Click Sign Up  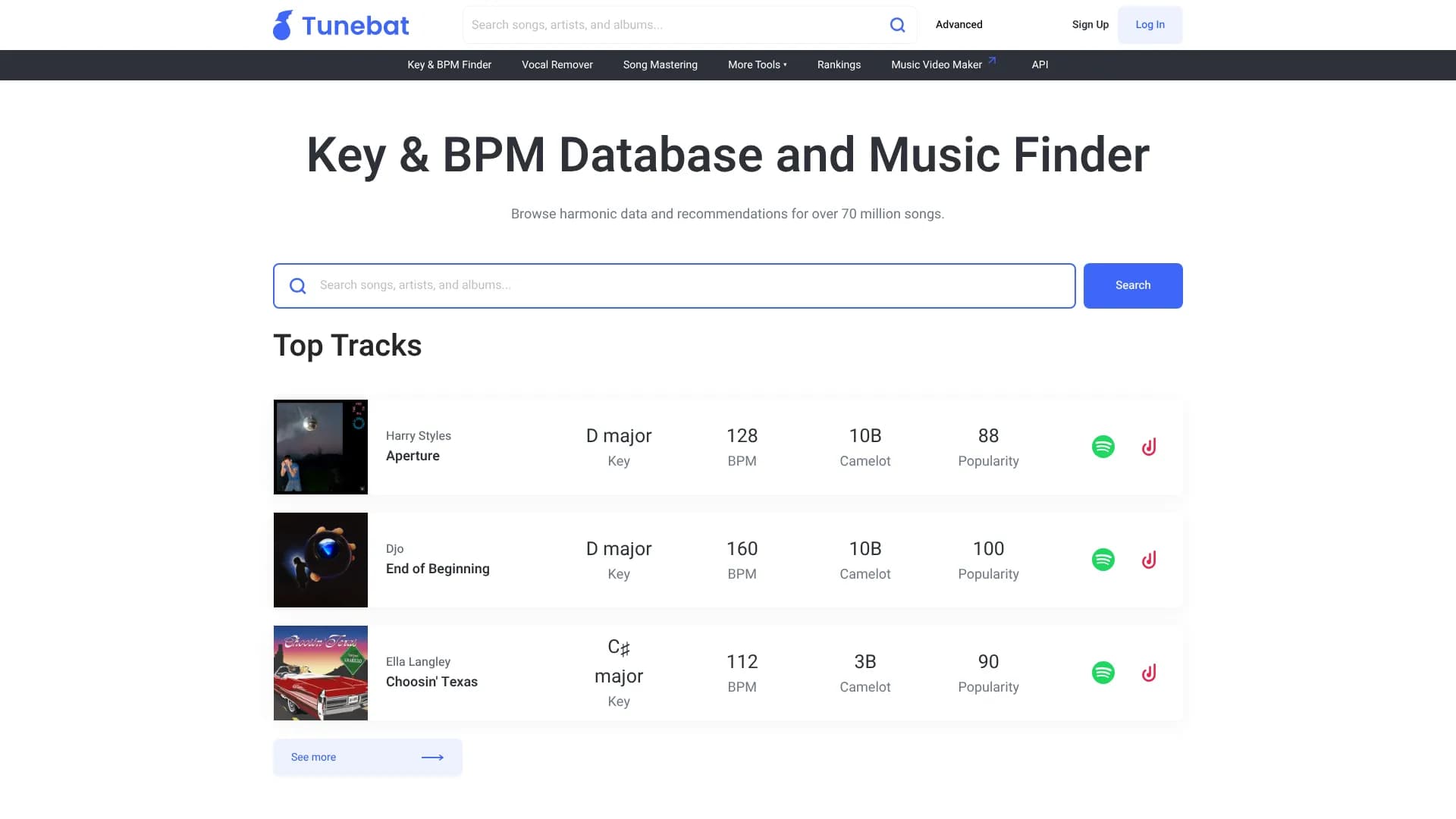point(1090,25)
